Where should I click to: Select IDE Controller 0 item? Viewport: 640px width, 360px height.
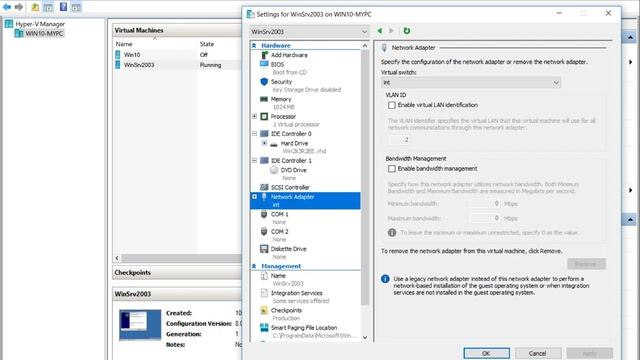[291, 134]
